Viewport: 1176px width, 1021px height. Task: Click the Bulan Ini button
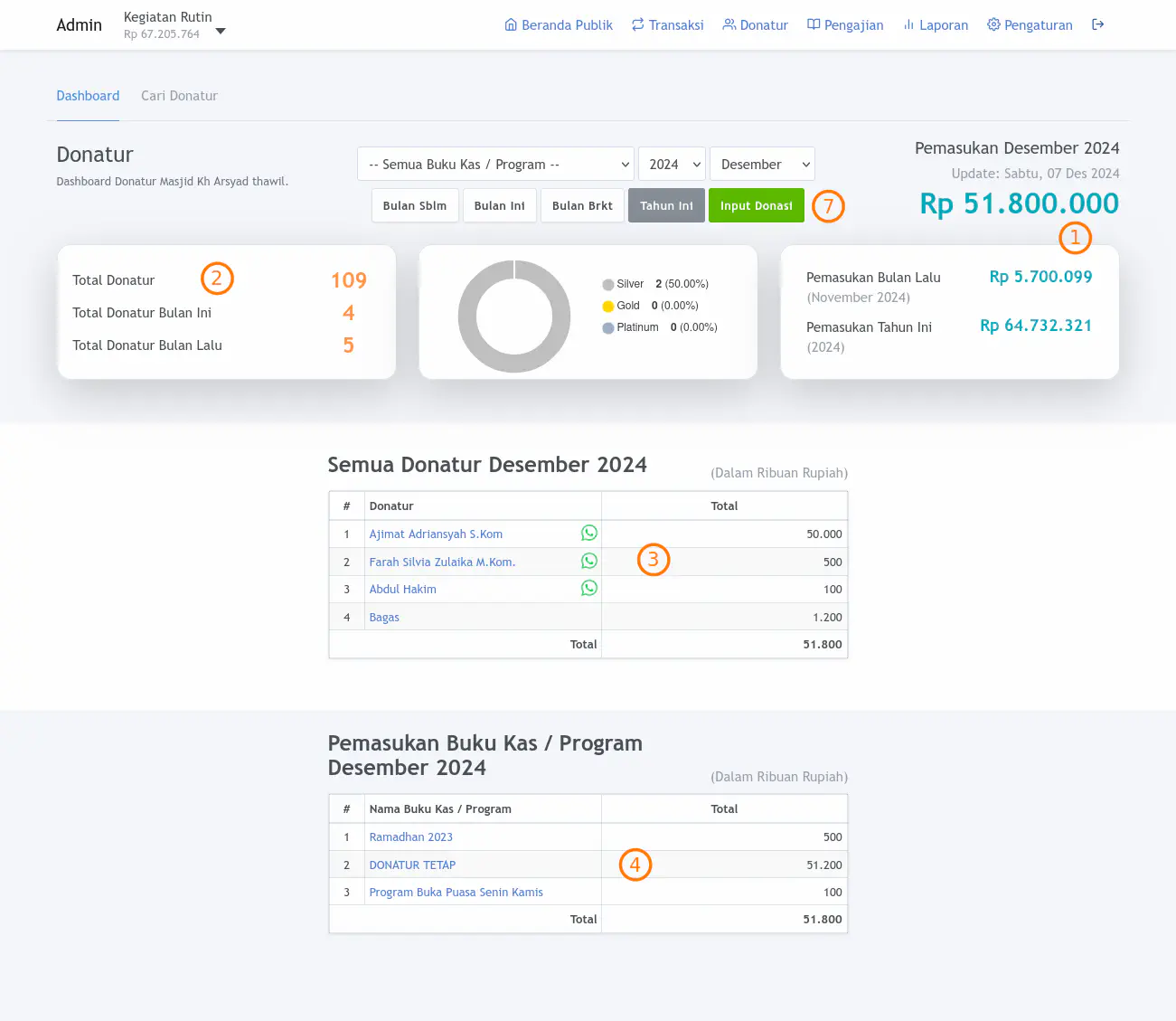[x=500, y=205]
